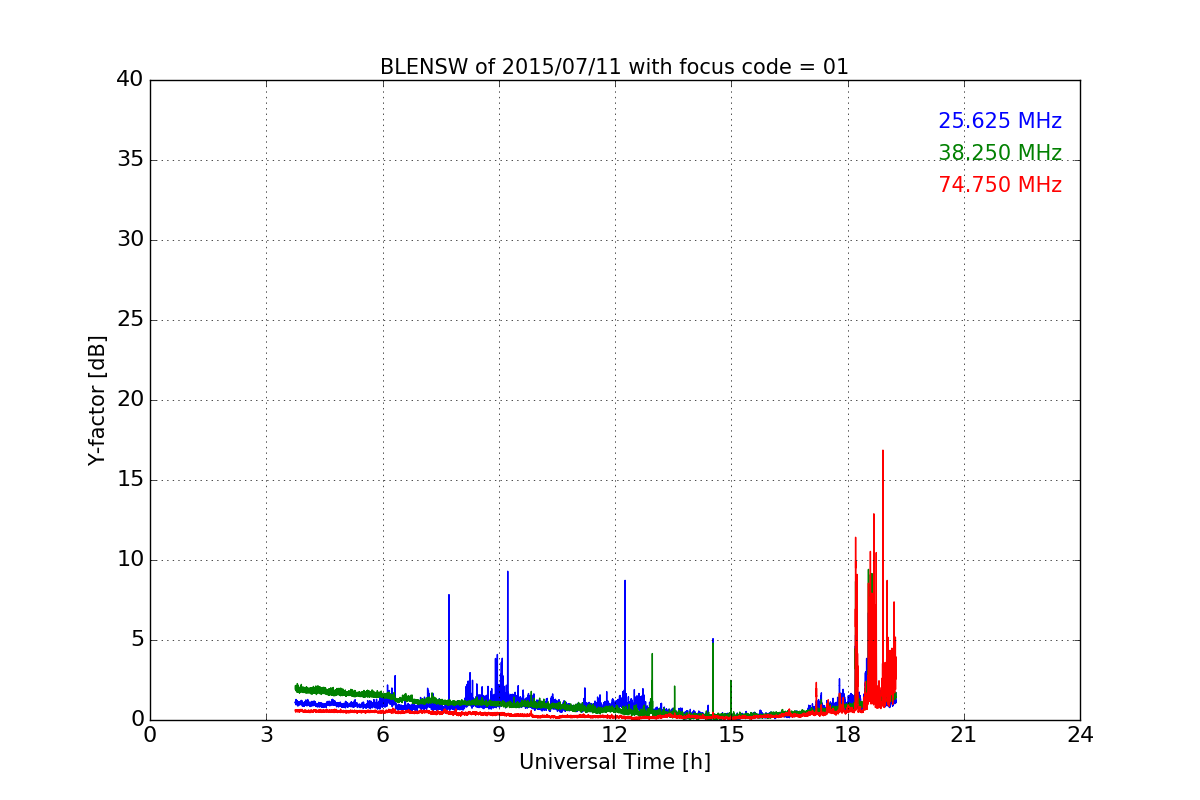
Task: Click the x-axis tick label 15
Action: click(x=731, y=735)
